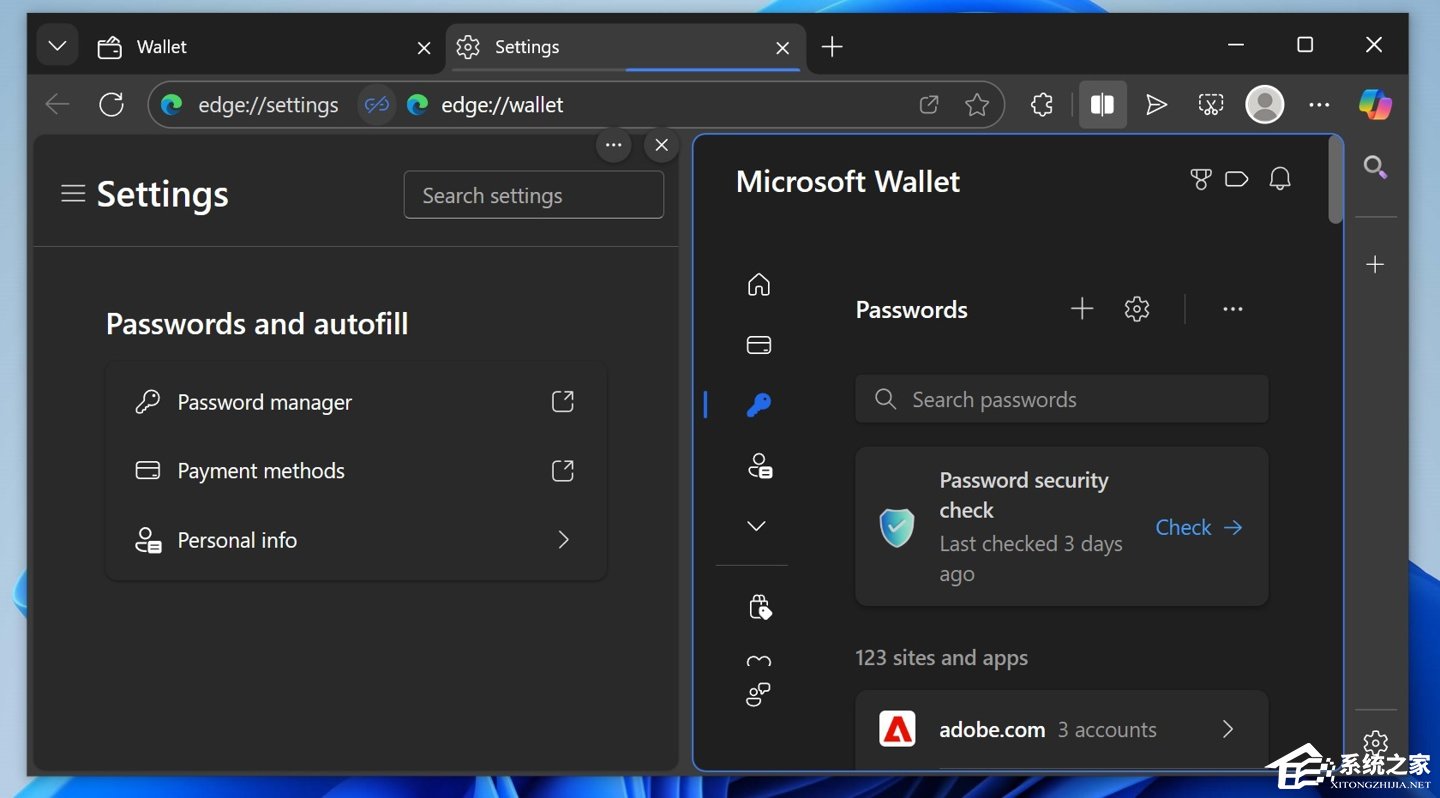1440x798 pixels.
Task: Close the Wallet tab
Action: coord(424,47)
